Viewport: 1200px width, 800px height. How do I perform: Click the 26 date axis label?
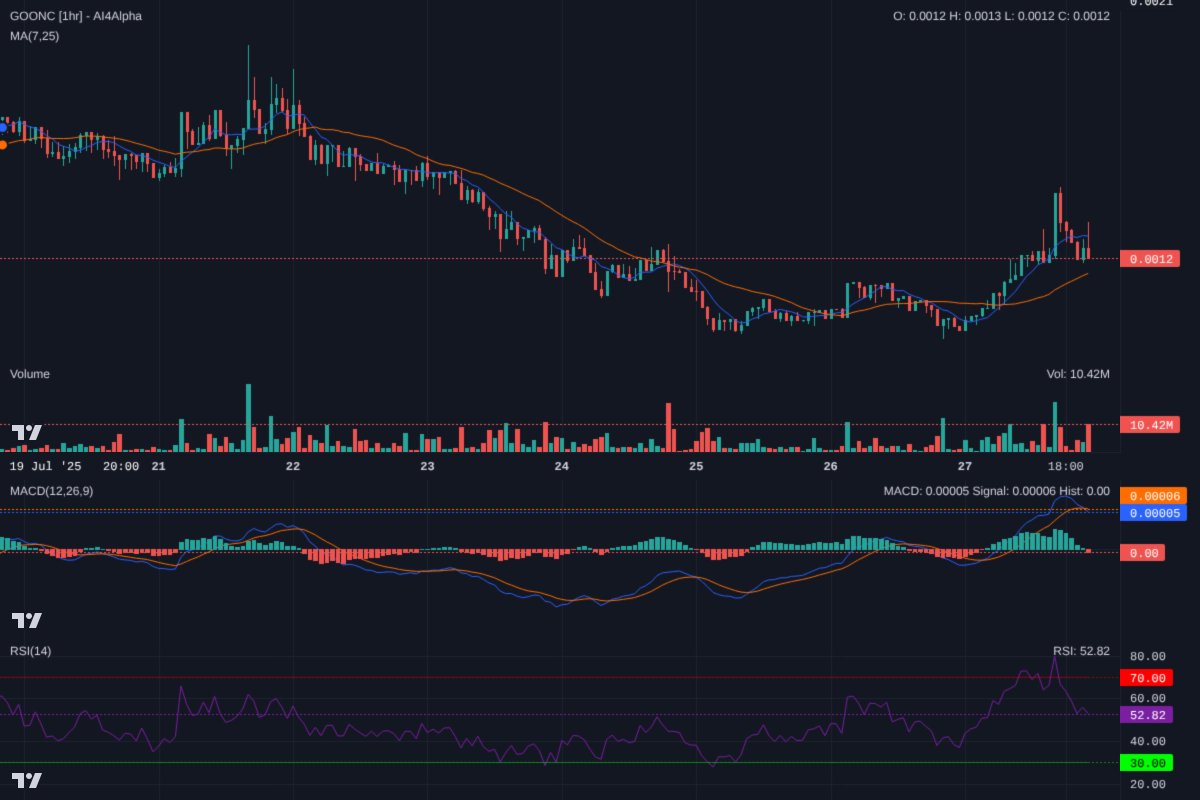click(830, 466)
